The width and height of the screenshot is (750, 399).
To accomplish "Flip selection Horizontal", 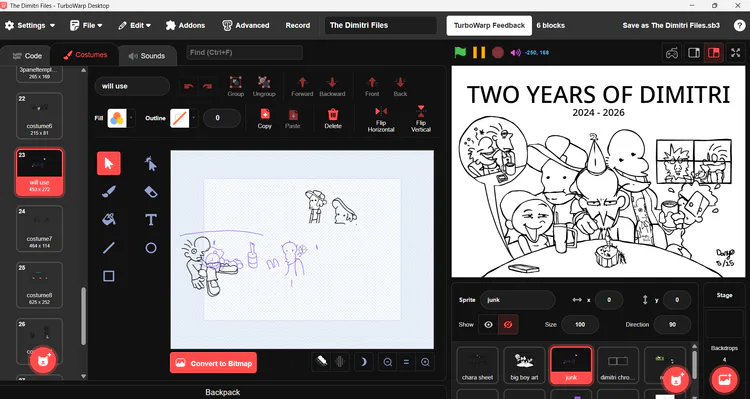I will [381, 119].
